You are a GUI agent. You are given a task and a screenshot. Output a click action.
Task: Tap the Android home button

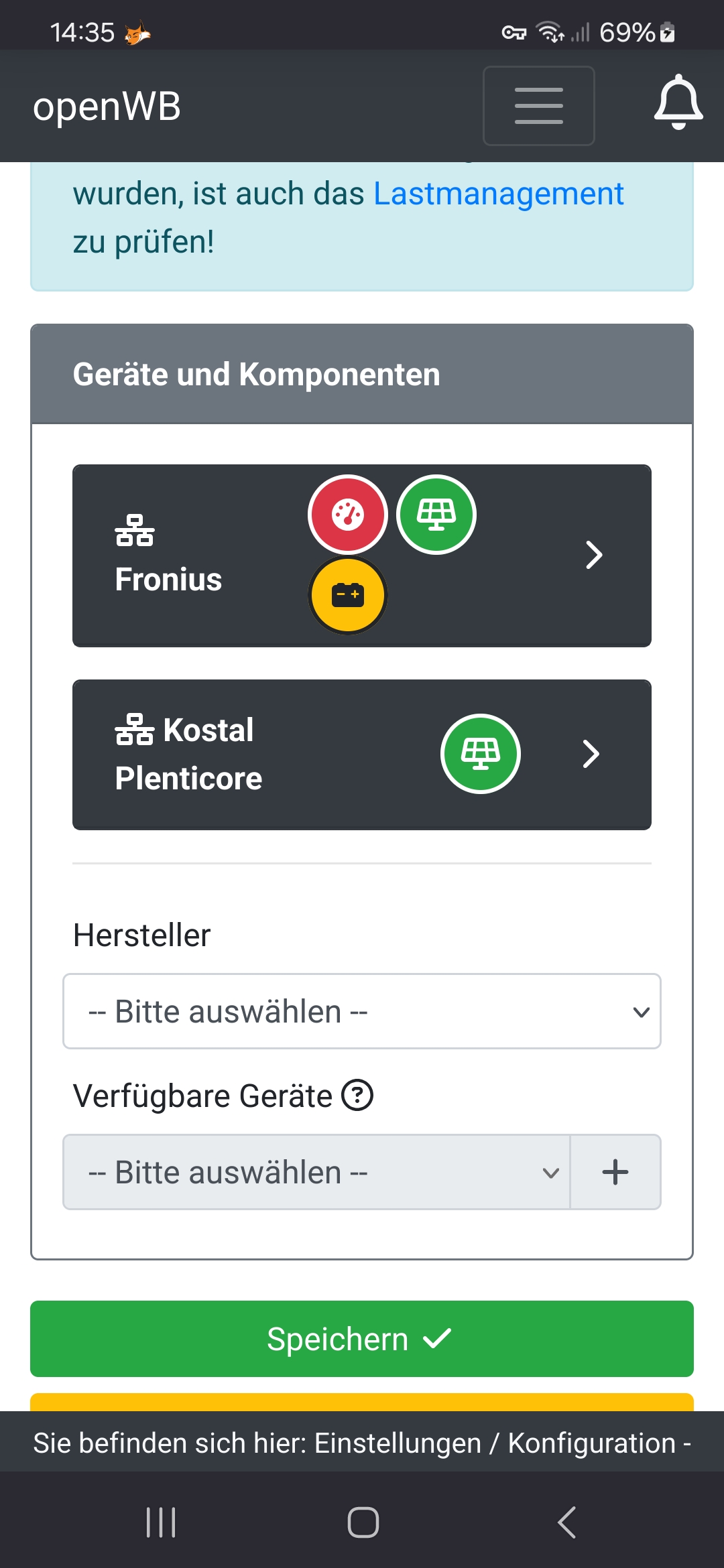[363, 1522]
